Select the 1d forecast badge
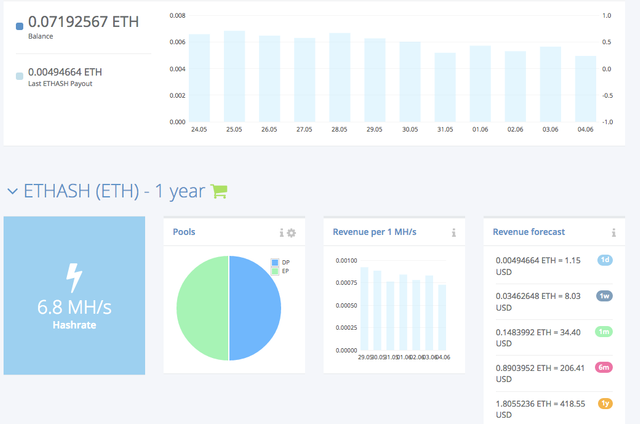640x424 pixels. pos(605,260)
